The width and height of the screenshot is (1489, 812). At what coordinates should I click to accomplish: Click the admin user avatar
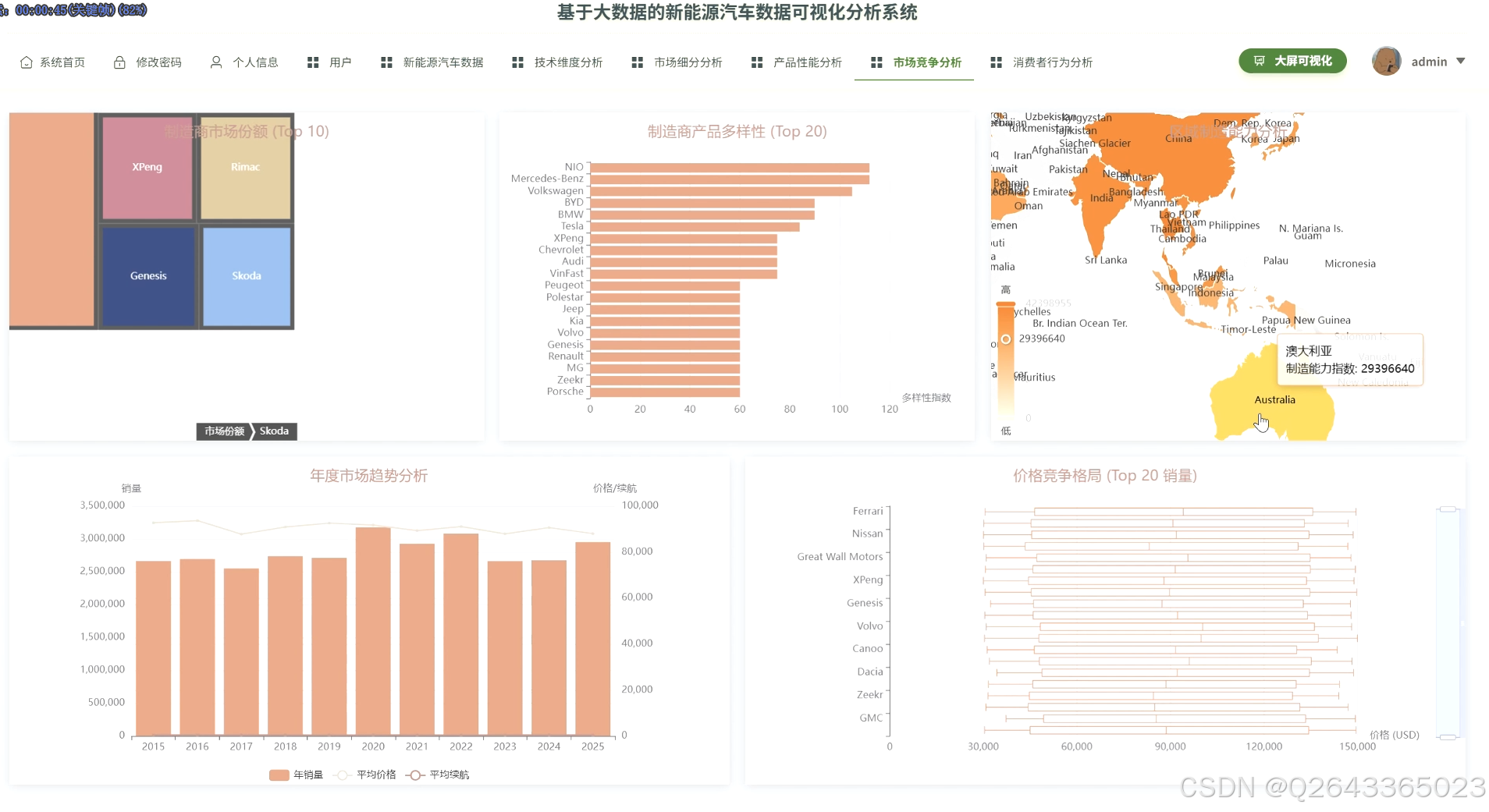click(x=1387, y=61)
